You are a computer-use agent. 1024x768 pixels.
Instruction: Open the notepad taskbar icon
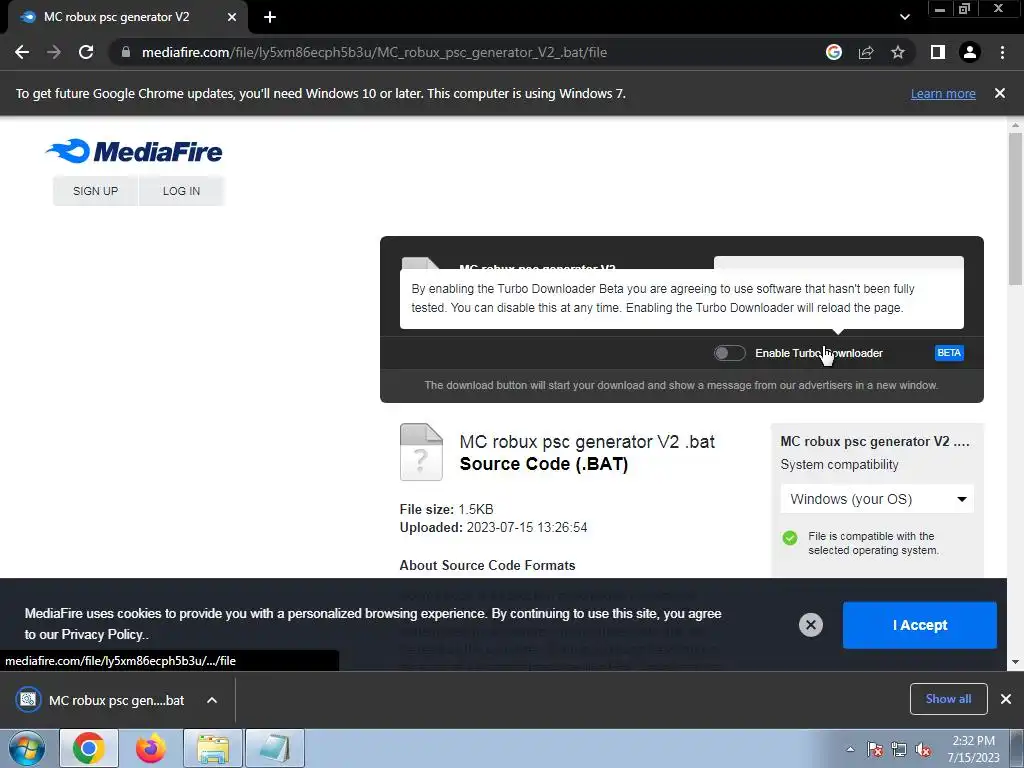275,748
